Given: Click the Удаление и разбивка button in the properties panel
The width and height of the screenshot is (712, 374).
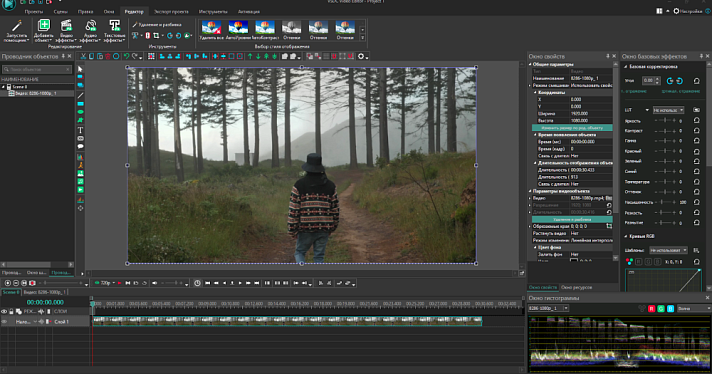Looking at the screenshot, I should click(x=572, y=219).
